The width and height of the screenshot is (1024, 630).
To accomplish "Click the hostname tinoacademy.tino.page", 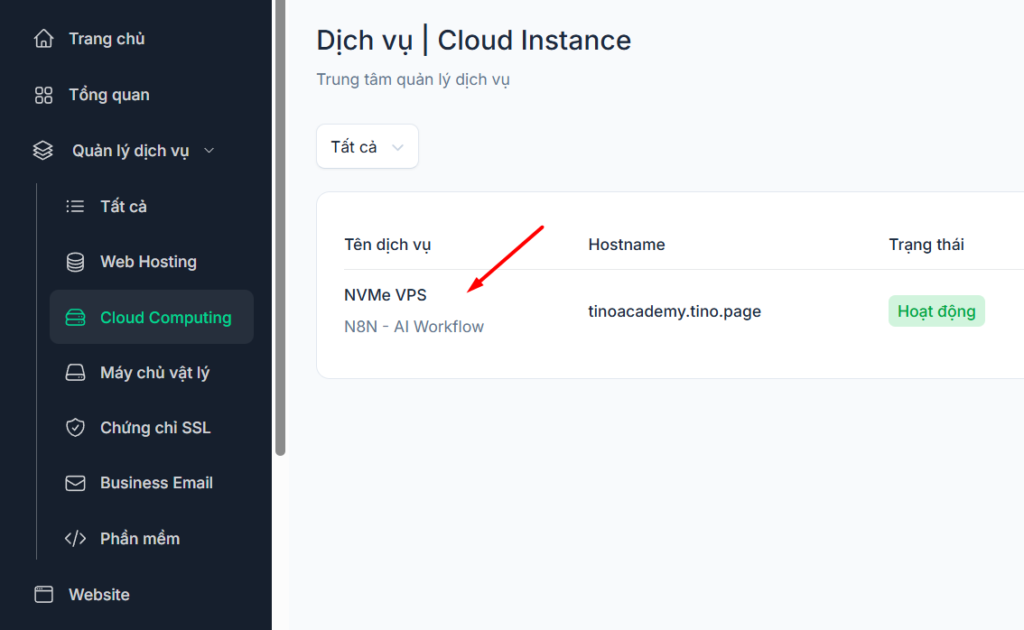I will click(674, 310).
